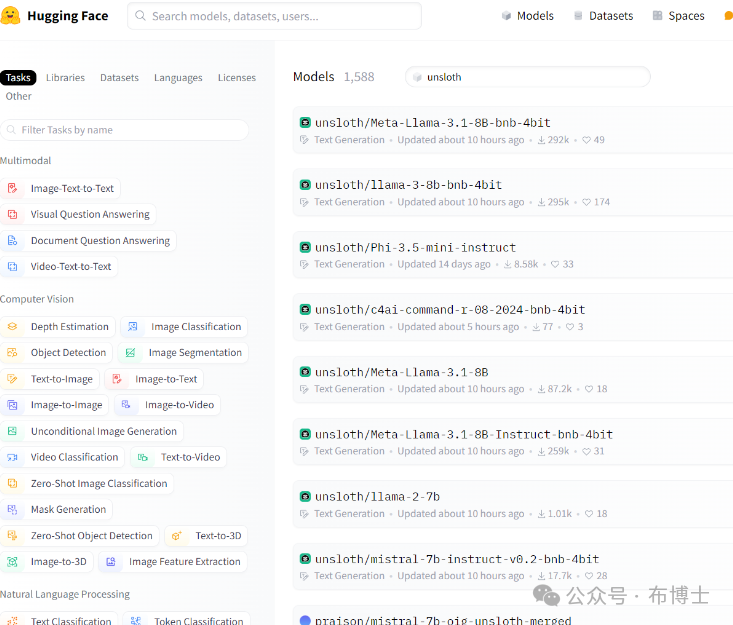733x625 pixels.
Task: Click the Hugging Face logo
Action: click(12, 16)
